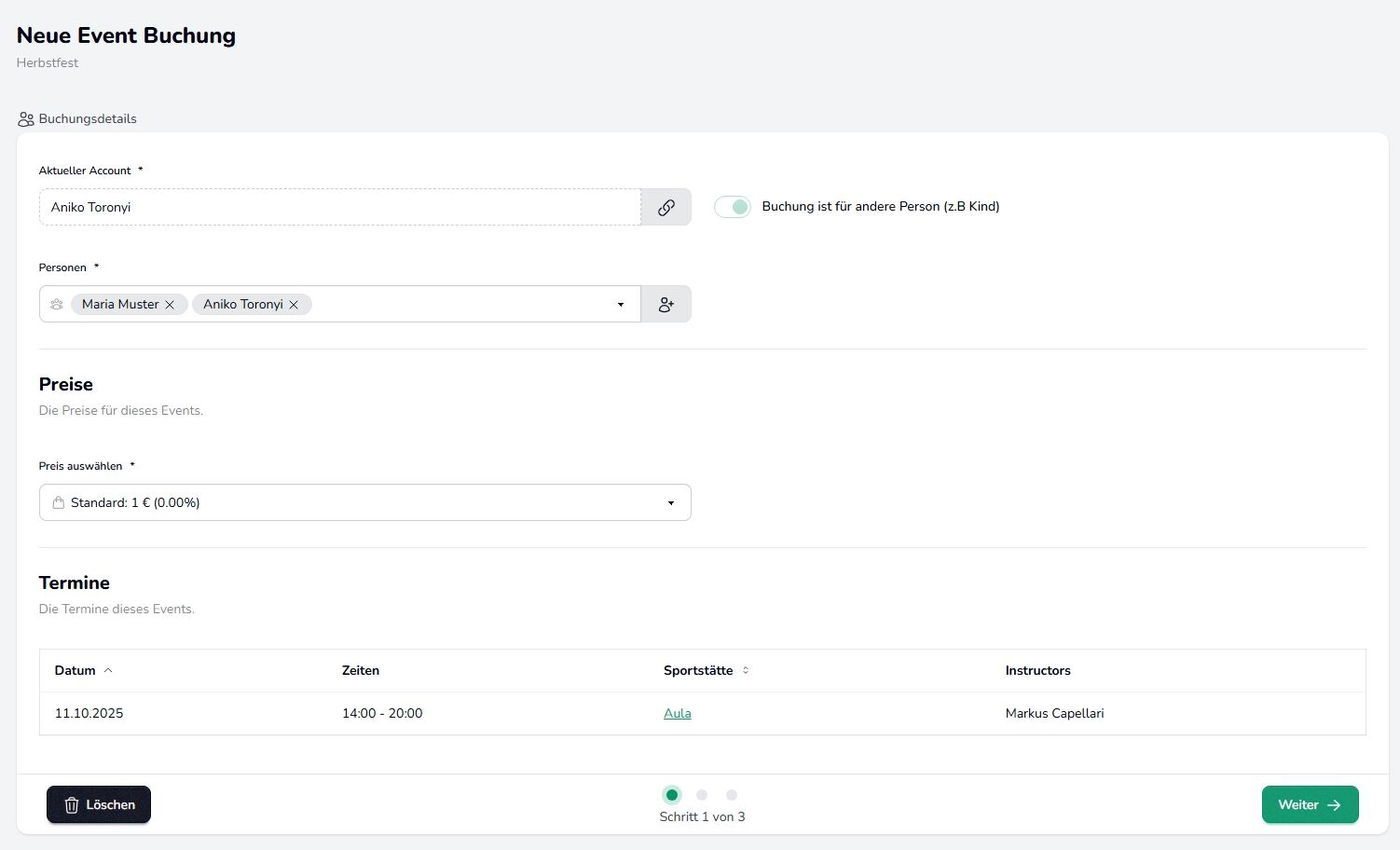Screen dimensions: 1400x850
Task: Jump to step 3 dot indicator
Action: coord(732,795)
